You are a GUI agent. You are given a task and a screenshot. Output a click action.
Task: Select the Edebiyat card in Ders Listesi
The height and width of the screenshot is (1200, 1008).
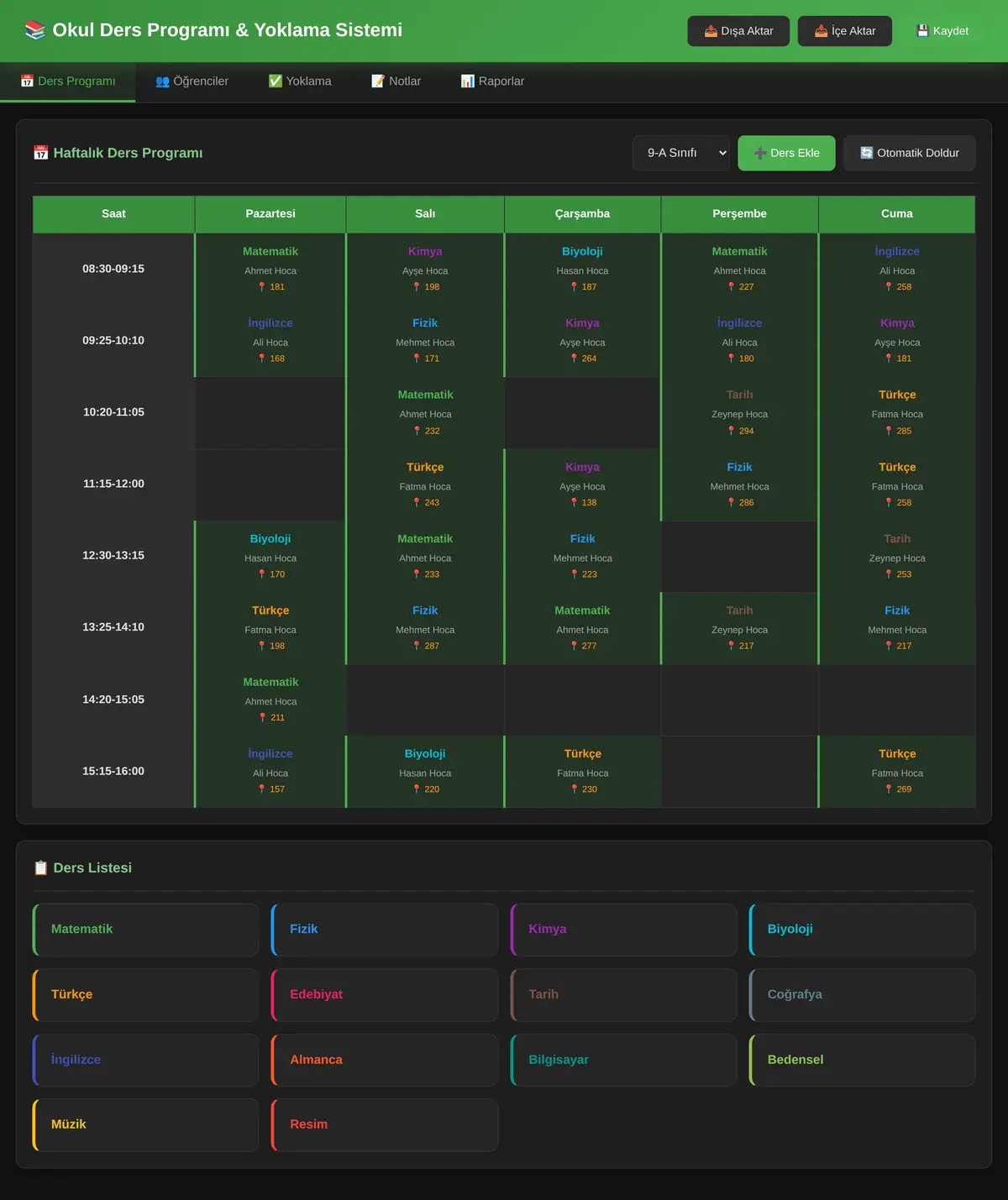385,995
